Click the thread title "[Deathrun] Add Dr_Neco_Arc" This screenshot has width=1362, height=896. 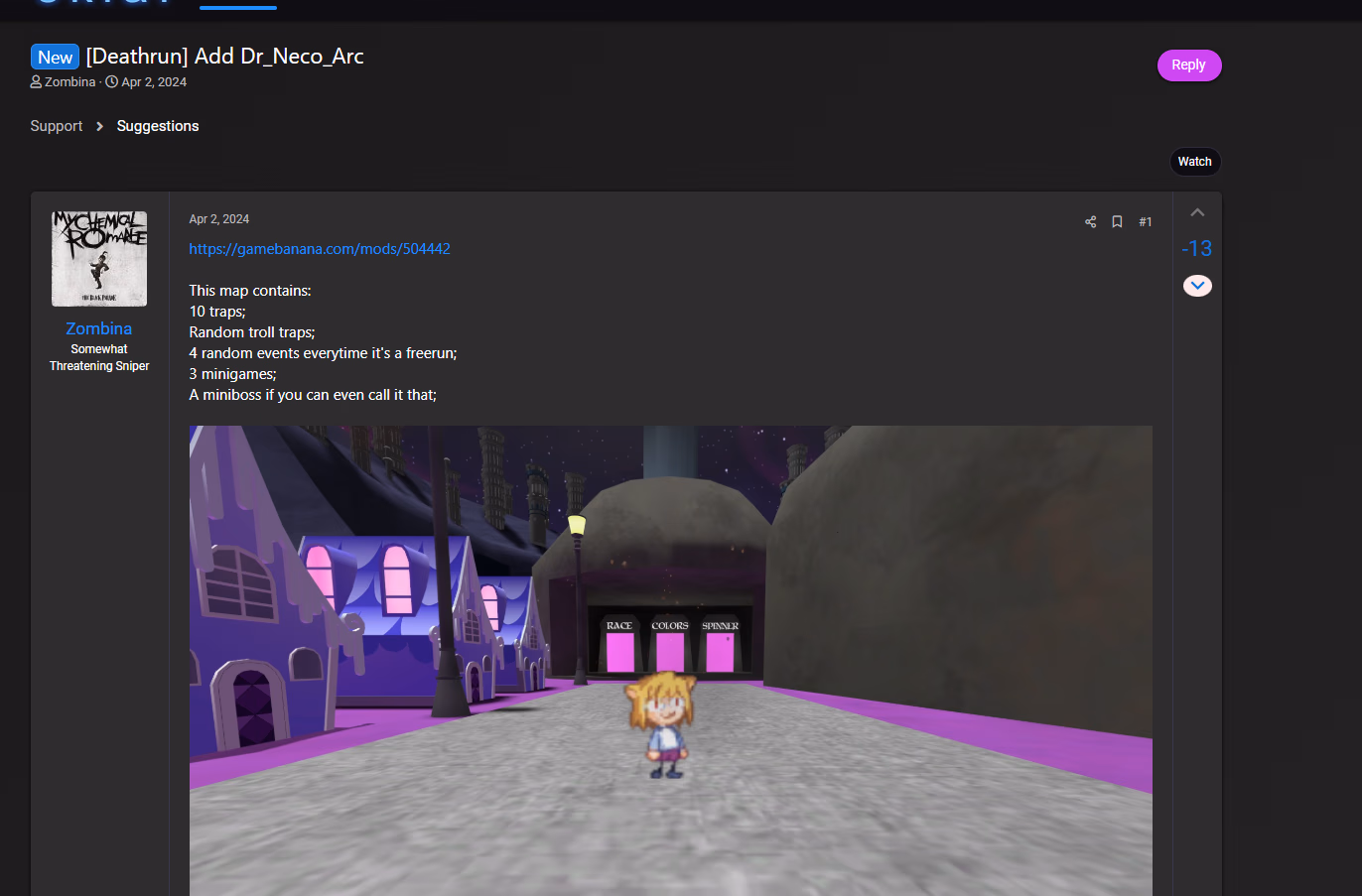click(x=225, y=57)
